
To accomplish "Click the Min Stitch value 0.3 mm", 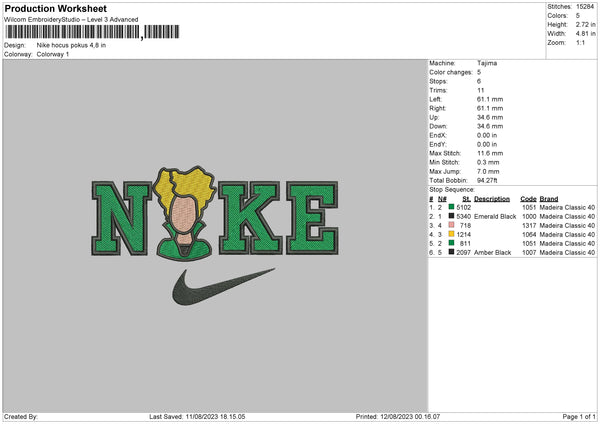I will click(488, 162).
